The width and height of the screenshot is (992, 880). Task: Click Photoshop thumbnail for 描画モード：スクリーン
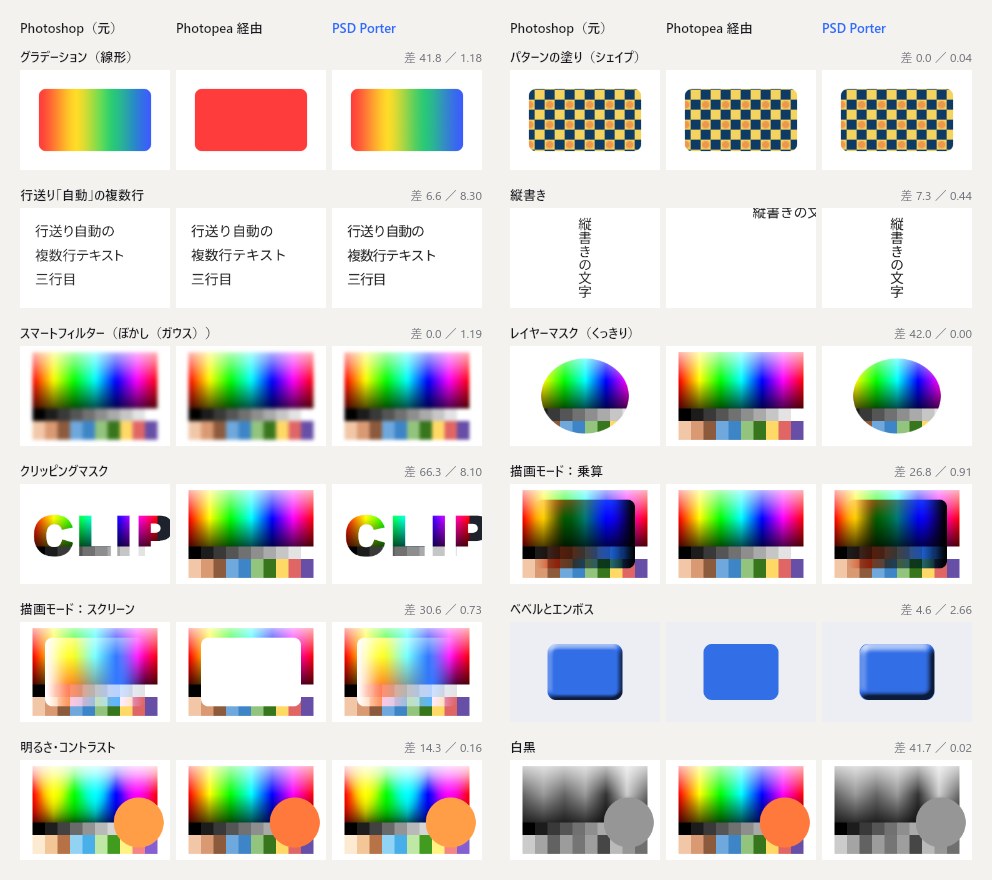click(95, 672)
